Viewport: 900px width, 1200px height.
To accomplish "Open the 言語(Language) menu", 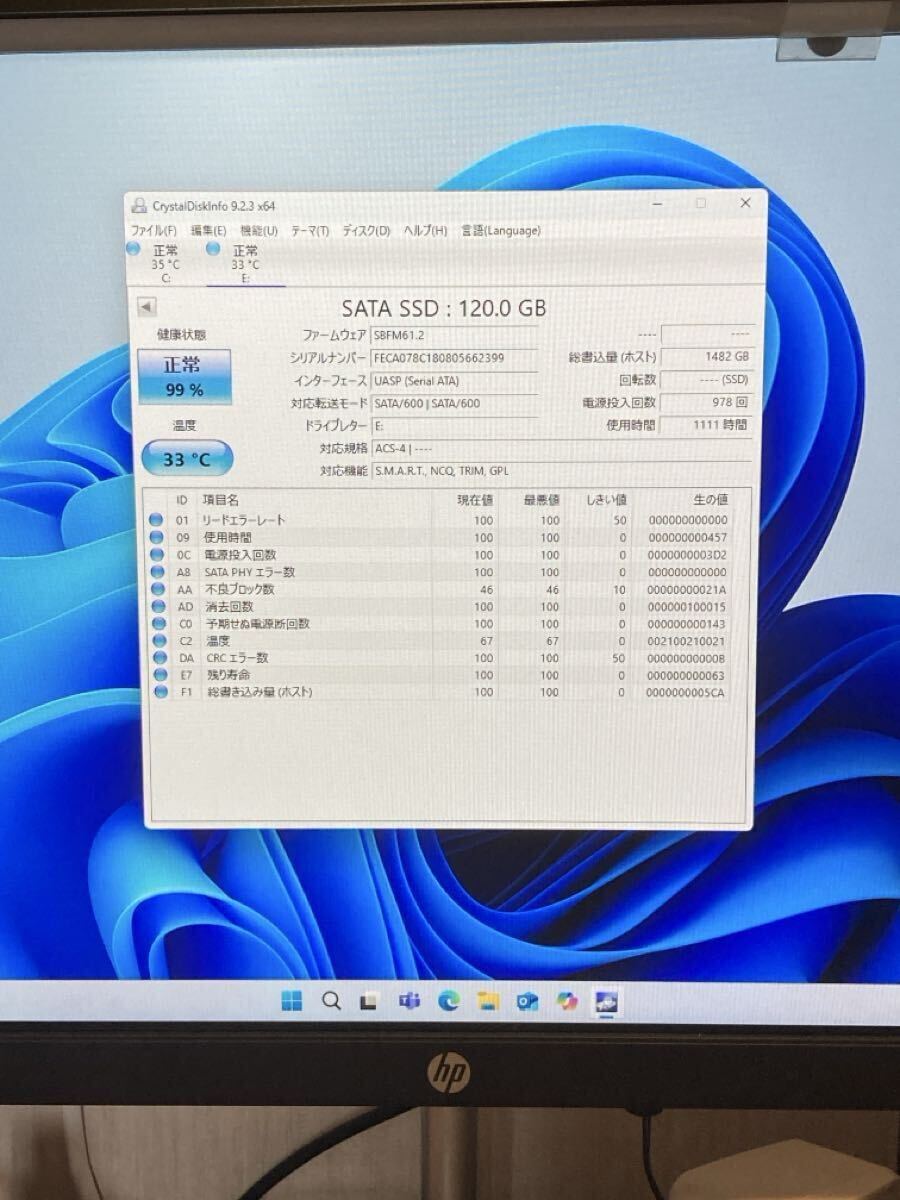I will [501, 231].
